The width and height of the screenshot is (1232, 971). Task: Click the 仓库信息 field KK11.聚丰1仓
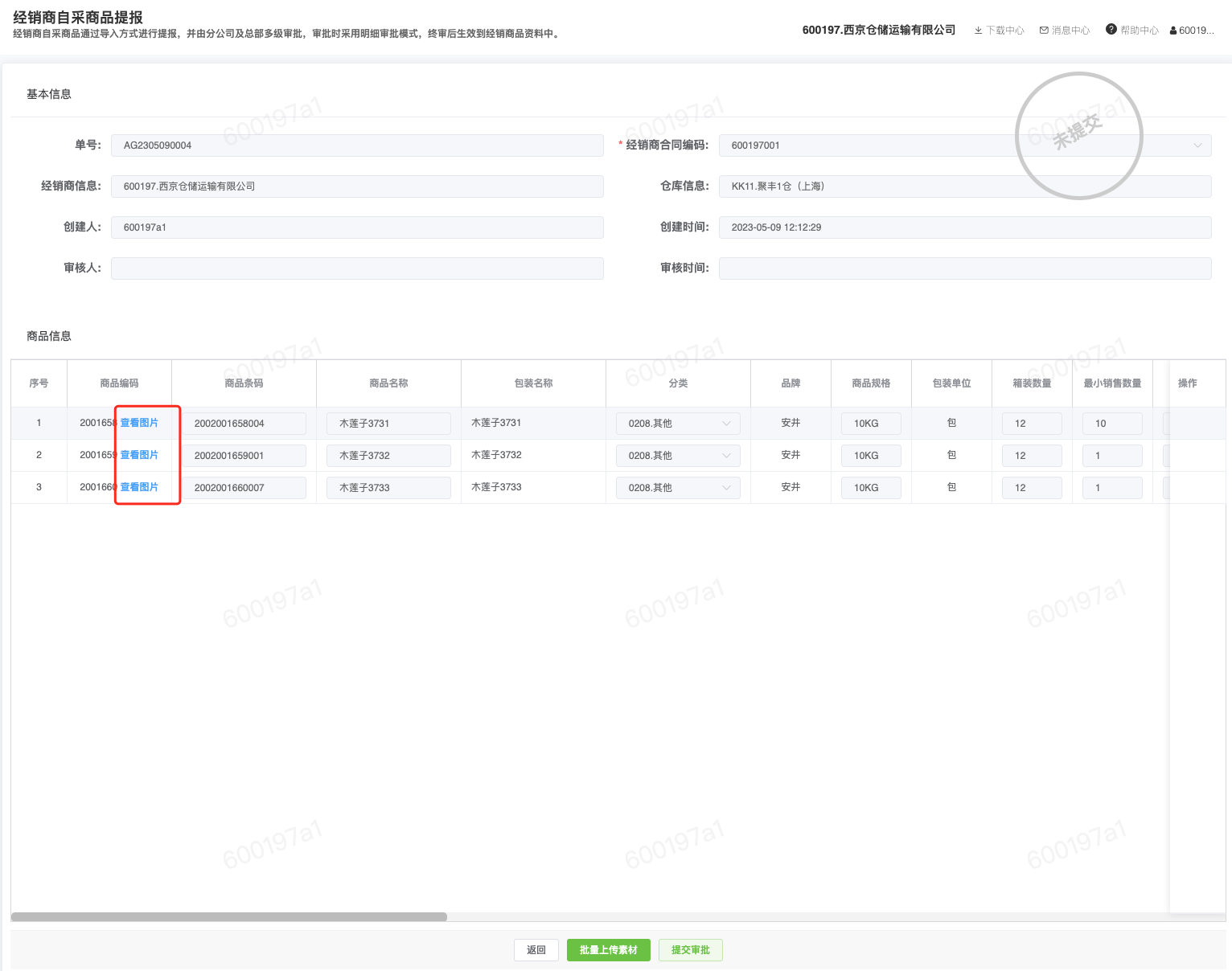point(965,186)
